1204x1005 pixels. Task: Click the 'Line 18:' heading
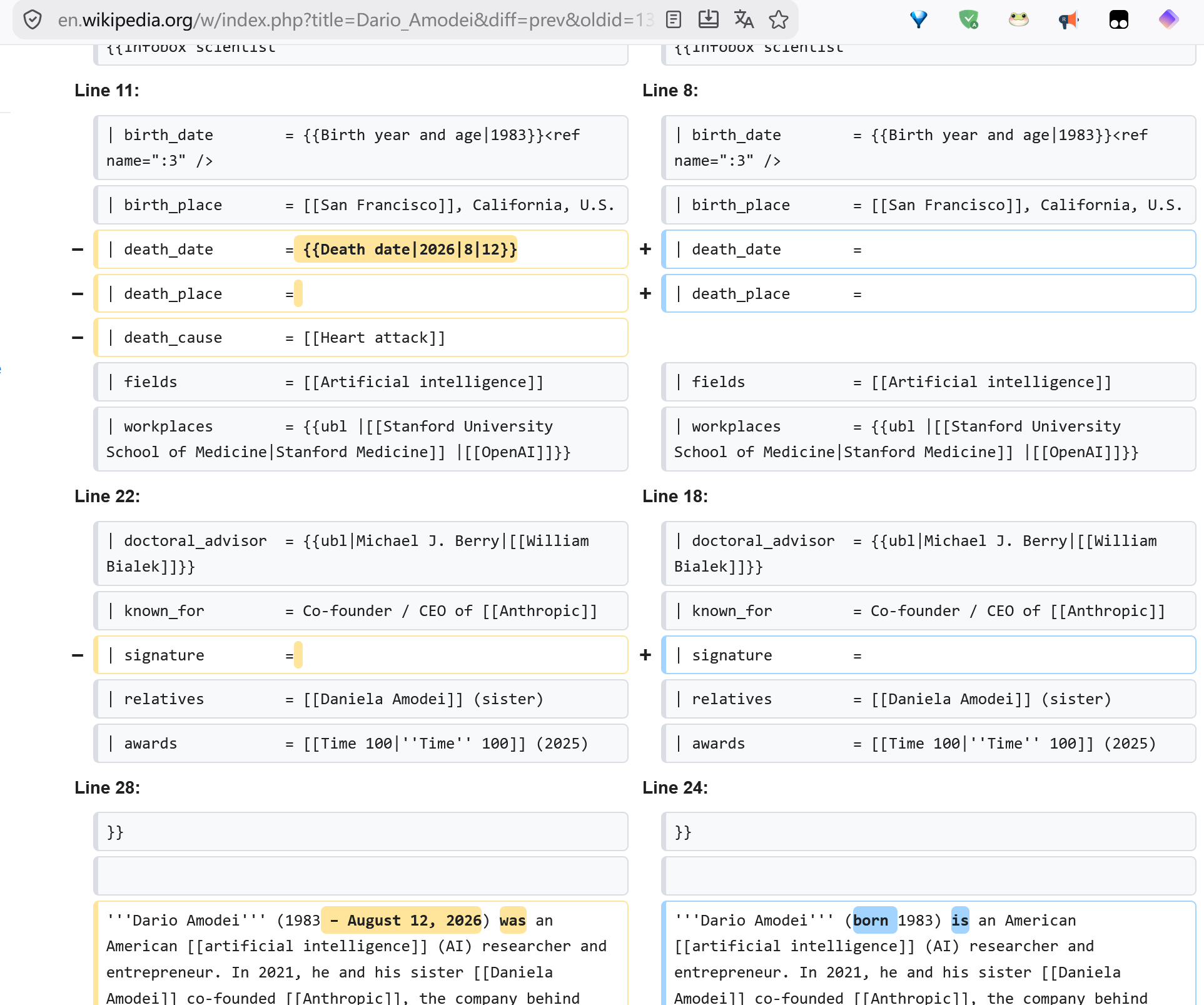[x=675, y=497]
